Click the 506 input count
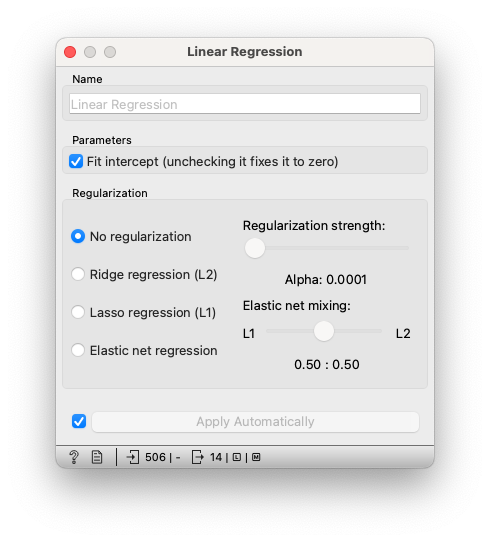The image size is (490, 542). 156,457
